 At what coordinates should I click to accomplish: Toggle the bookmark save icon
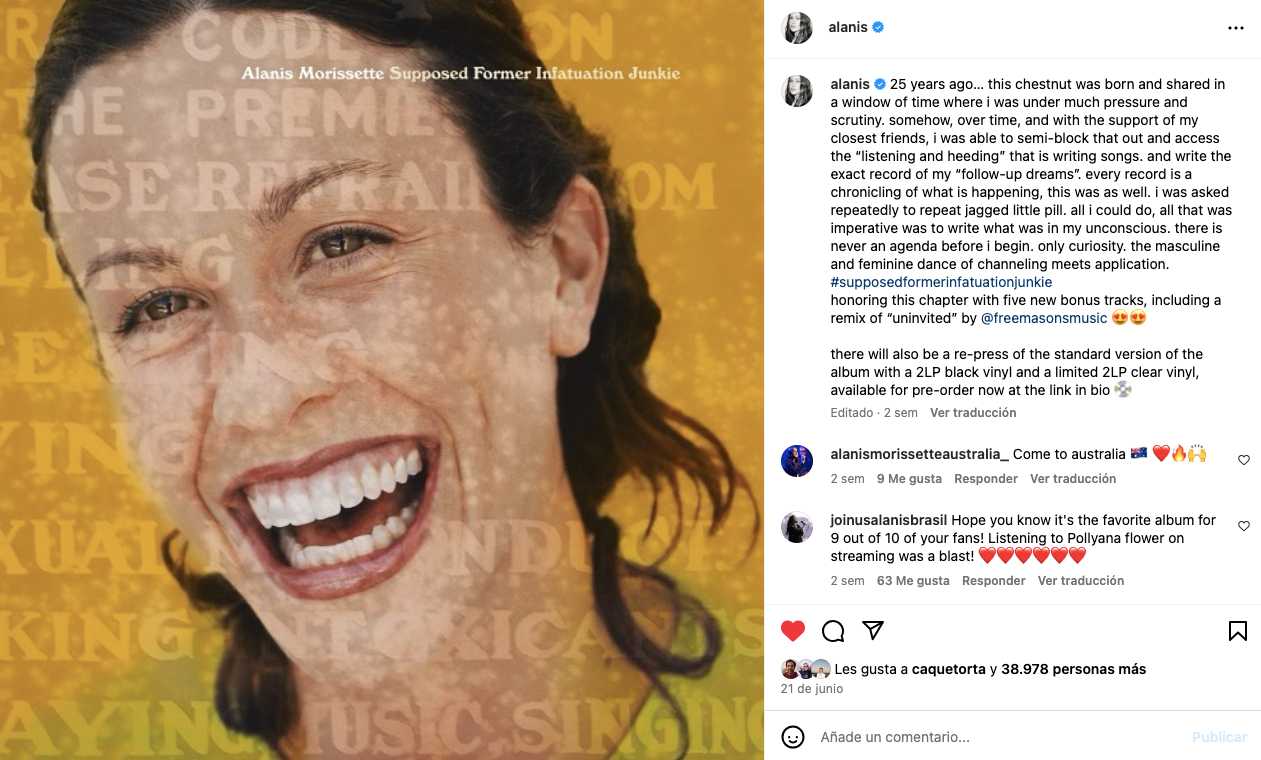[1237, 631]
